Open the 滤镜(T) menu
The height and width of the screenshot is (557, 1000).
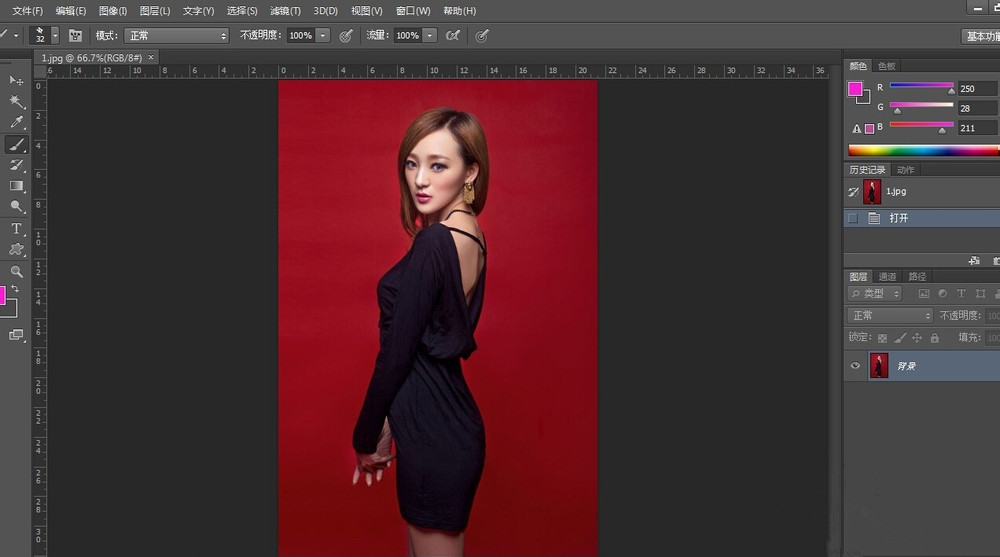coord(285,11)
